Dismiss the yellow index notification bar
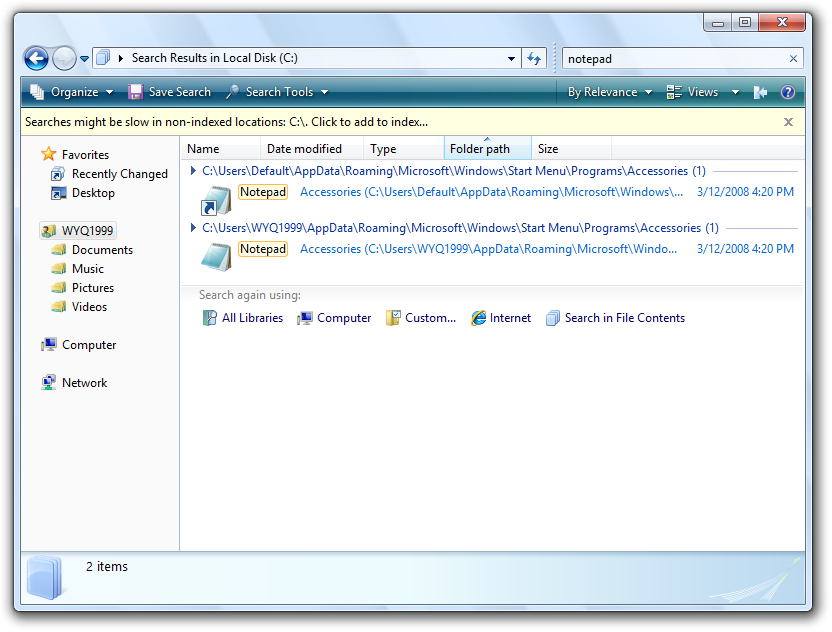 [x=788, y=122]
